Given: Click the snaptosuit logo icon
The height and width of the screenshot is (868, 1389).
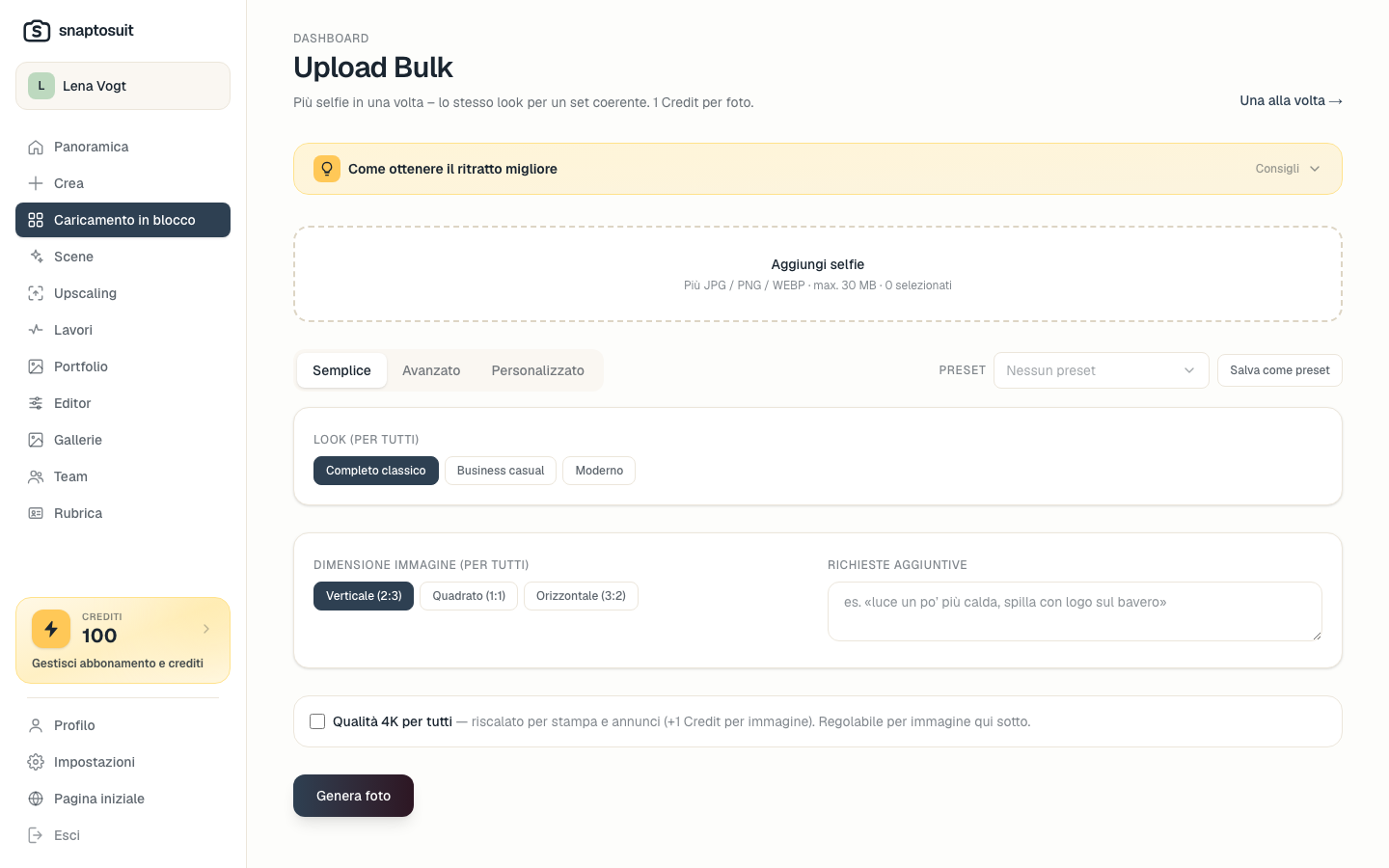Looking at the screenshot, I should pyautogui.click(x=37, y=31).
